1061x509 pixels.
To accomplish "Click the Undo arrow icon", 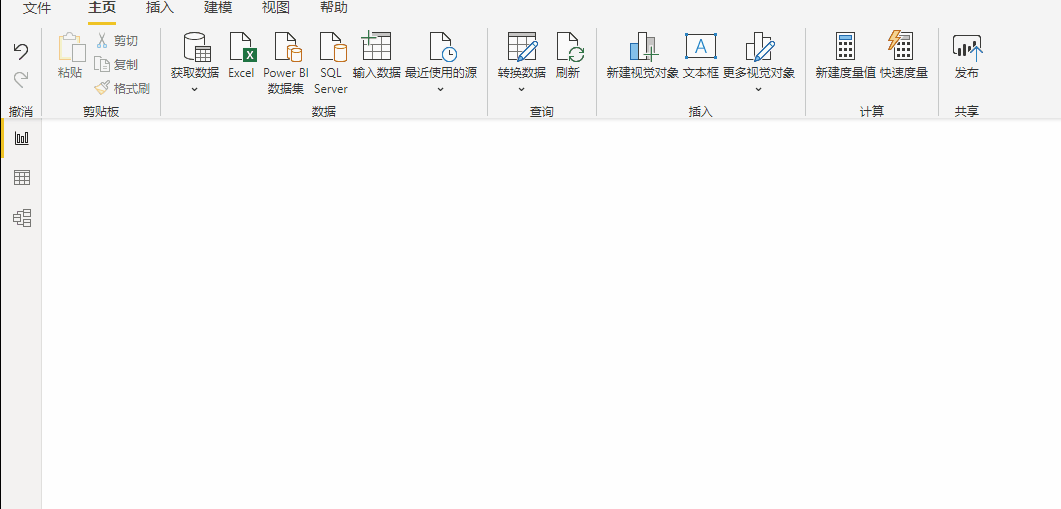I will point(21,51).
